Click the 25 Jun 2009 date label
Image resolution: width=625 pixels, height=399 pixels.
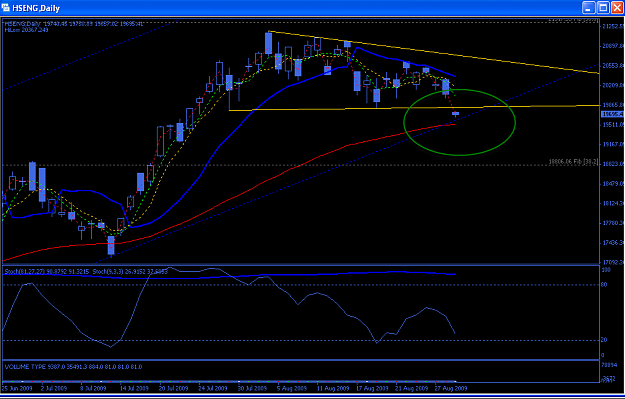[16, 387]
